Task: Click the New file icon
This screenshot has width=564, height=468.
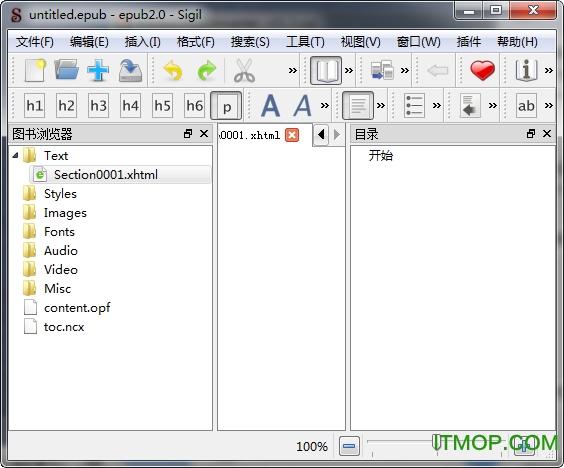Action: click(x=35, y=70)
